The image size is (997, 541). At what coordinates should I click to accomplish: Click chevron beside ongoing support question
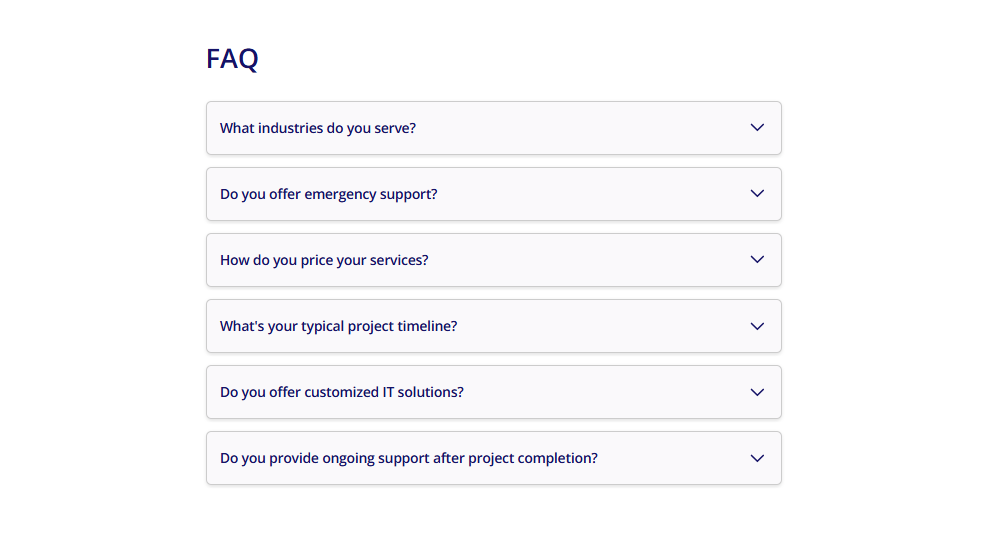[757, 458]
